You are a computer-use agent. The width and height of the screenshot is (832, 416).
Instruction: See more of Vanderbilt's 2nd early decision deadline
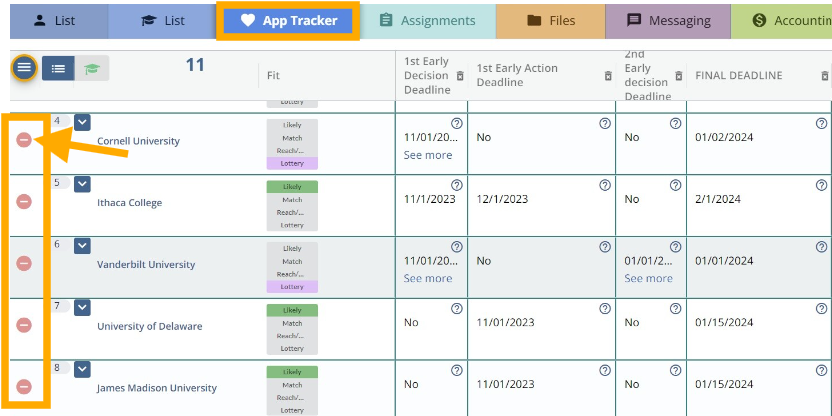pos(648,278)
